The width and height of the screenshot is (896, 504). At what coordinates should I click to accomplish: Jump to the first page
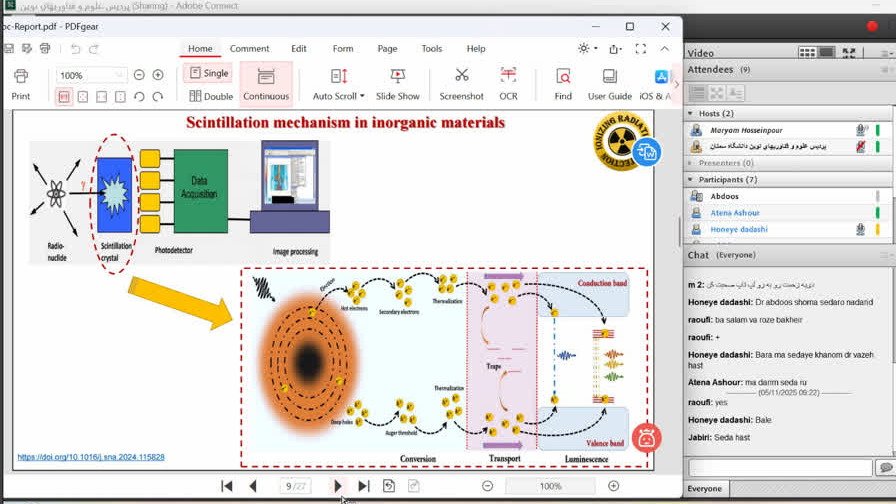click(x=227, y=486)
